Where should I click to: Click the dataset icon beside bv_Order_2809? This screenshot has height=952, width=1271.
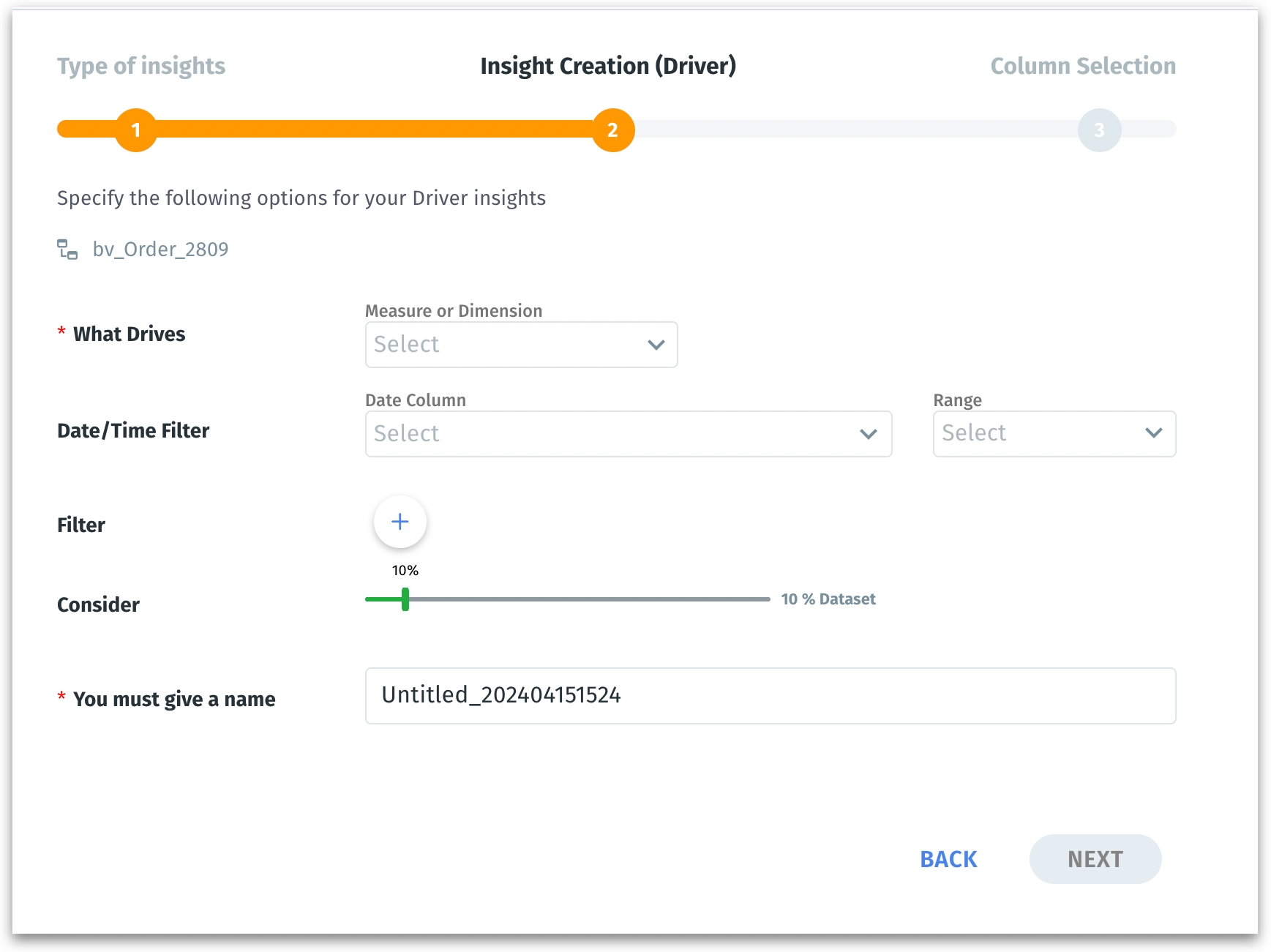(67, 250)
